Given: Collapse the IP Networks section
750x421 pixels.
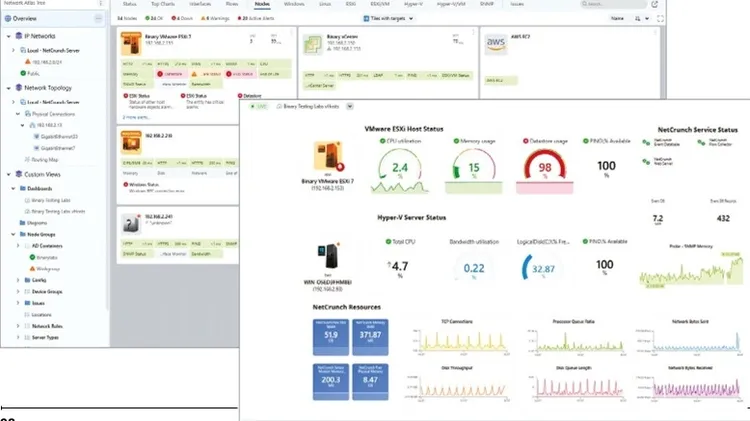Looking at the screenshot, I should (x=9, y=36).
